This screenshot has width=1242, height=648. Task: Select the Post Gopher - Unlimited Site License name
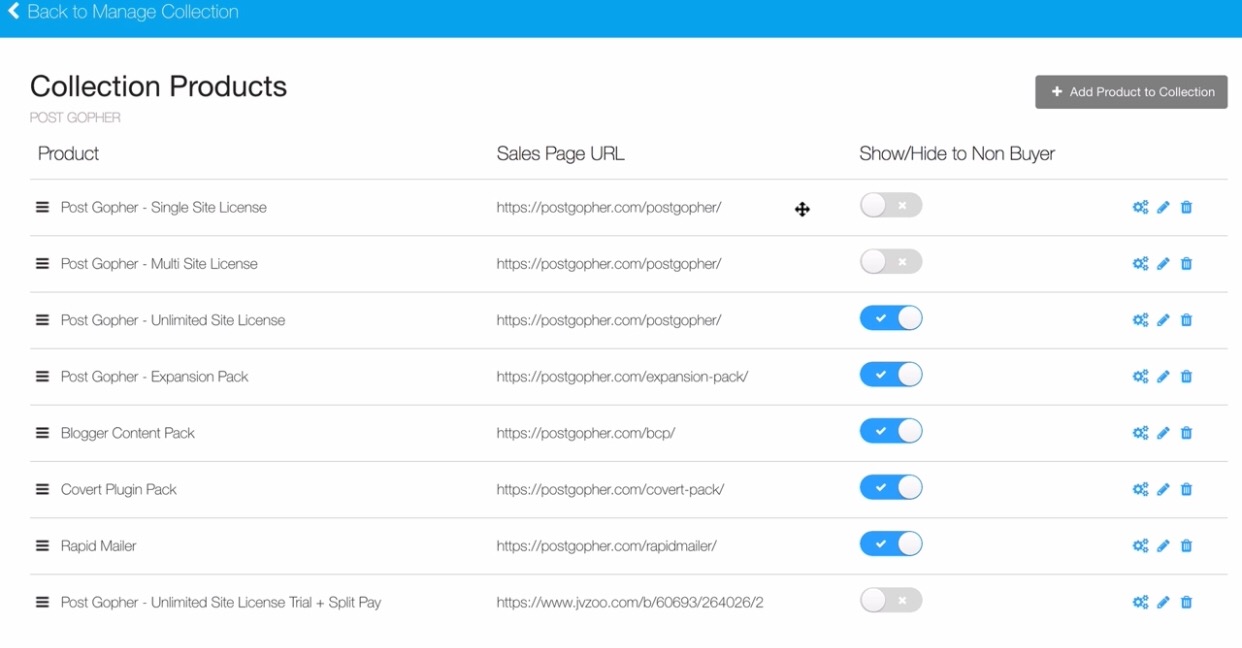(x=173, y=321)
